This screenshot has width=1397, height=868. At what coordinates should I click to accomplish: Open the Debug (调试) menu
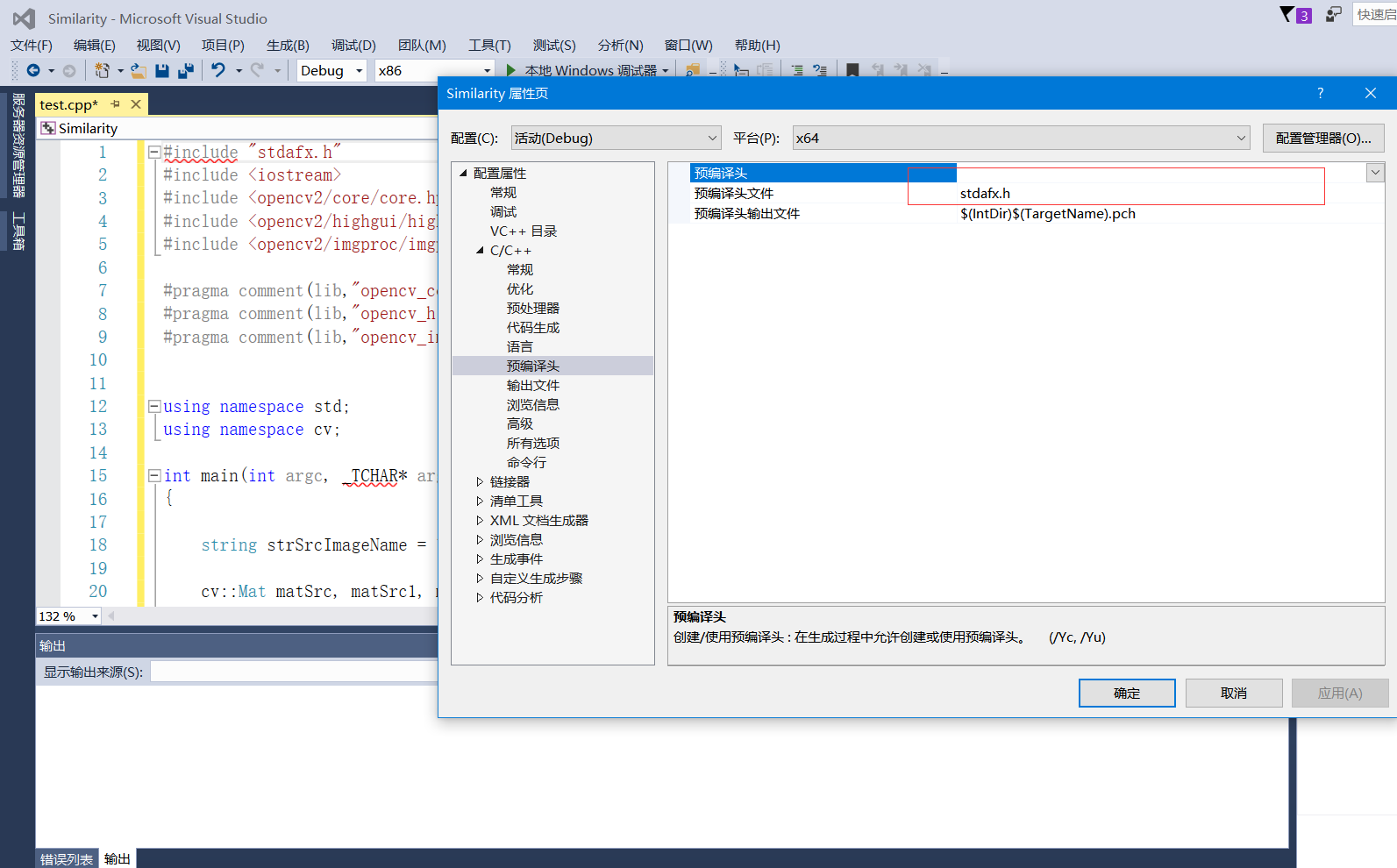[353, 45]
